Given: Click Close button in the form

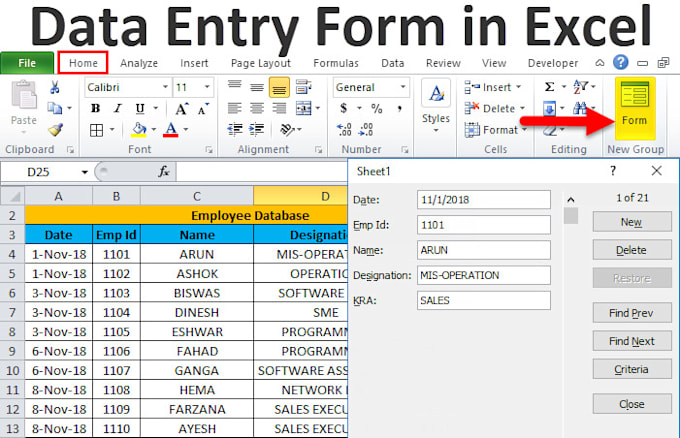Looking at the screenshot, I should coord(632,404).
